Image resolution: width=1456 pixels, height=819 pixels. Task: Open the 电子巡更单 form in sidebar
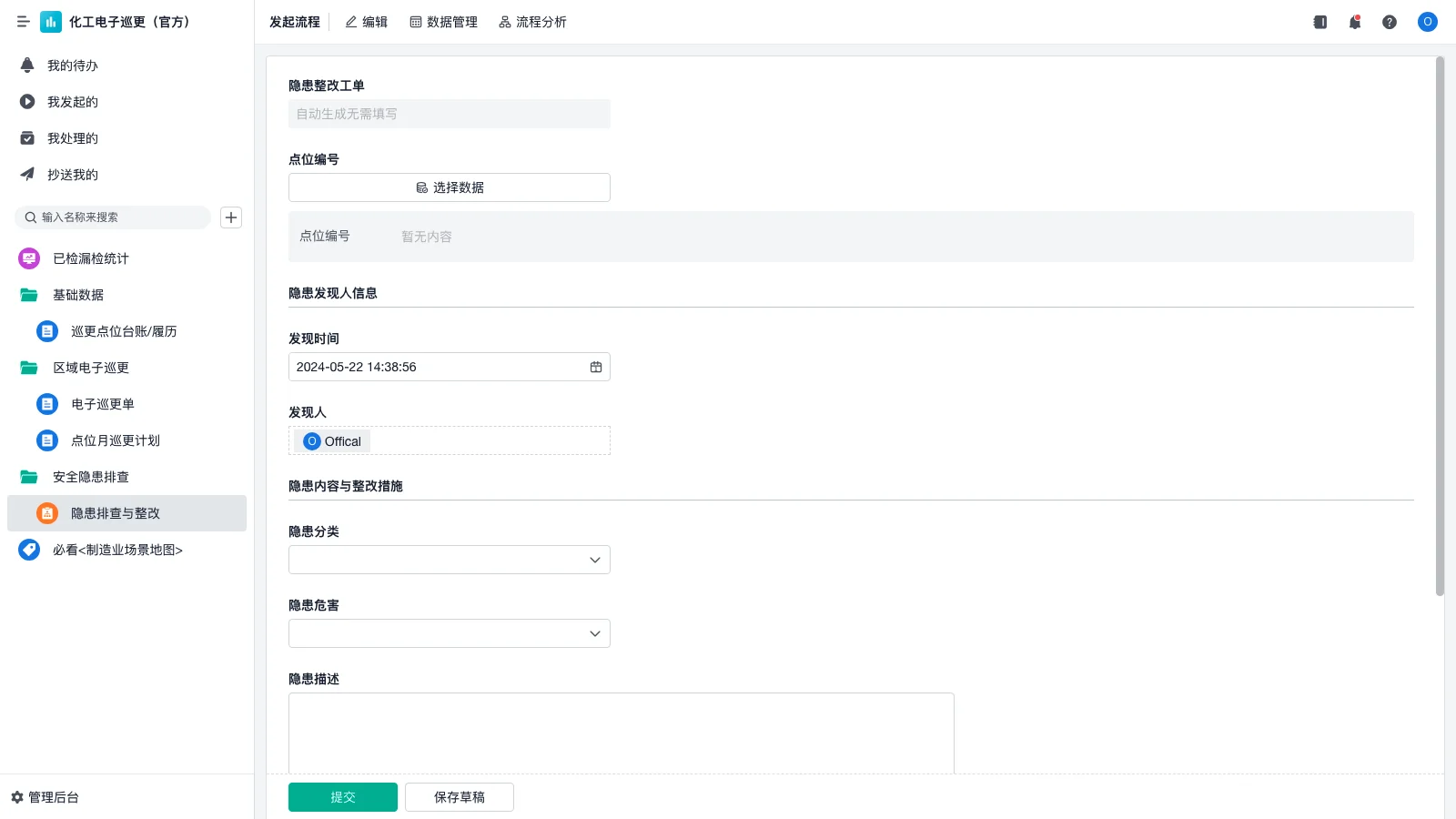[100, 403]
